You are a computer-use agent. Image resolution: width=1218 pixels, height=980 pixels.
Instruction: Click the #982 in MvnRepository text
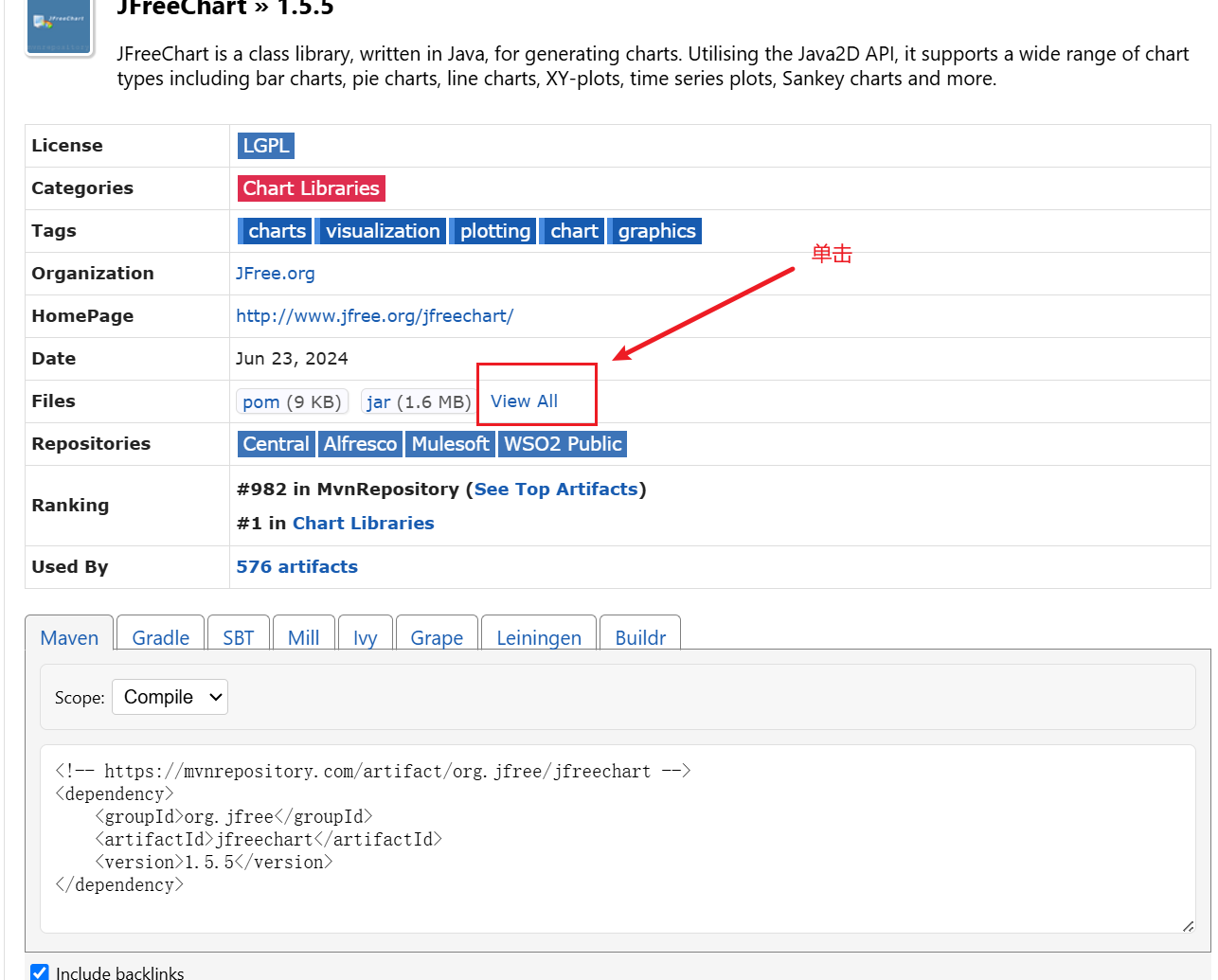tap(348, 490)
